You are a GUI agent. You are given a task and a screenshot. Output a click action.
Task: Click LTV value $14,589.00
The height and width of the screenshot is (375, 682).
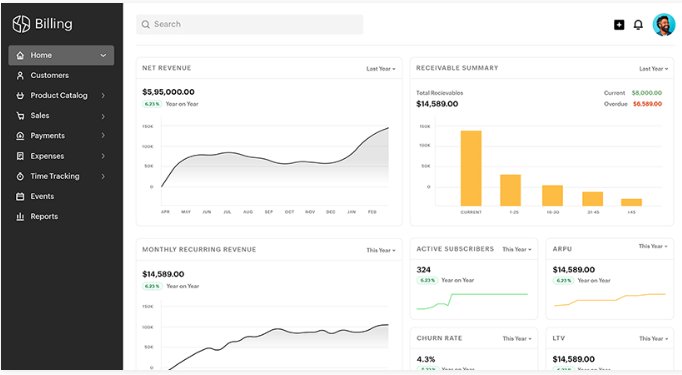[574, 359]
